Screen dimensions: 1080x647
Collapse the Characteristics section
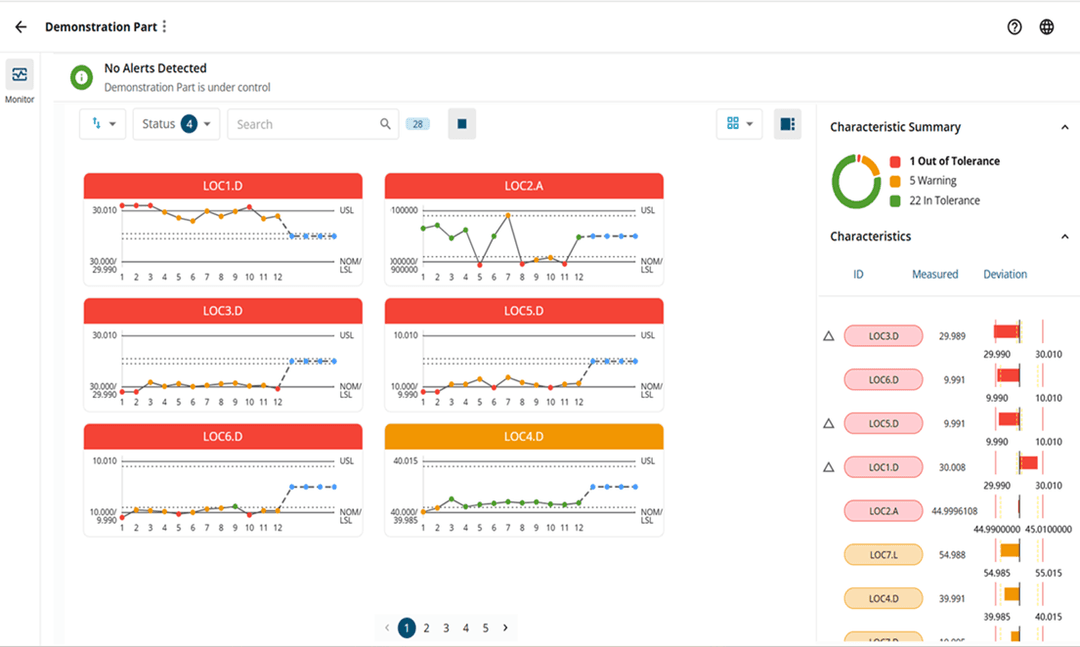[x=1065, y=236]
